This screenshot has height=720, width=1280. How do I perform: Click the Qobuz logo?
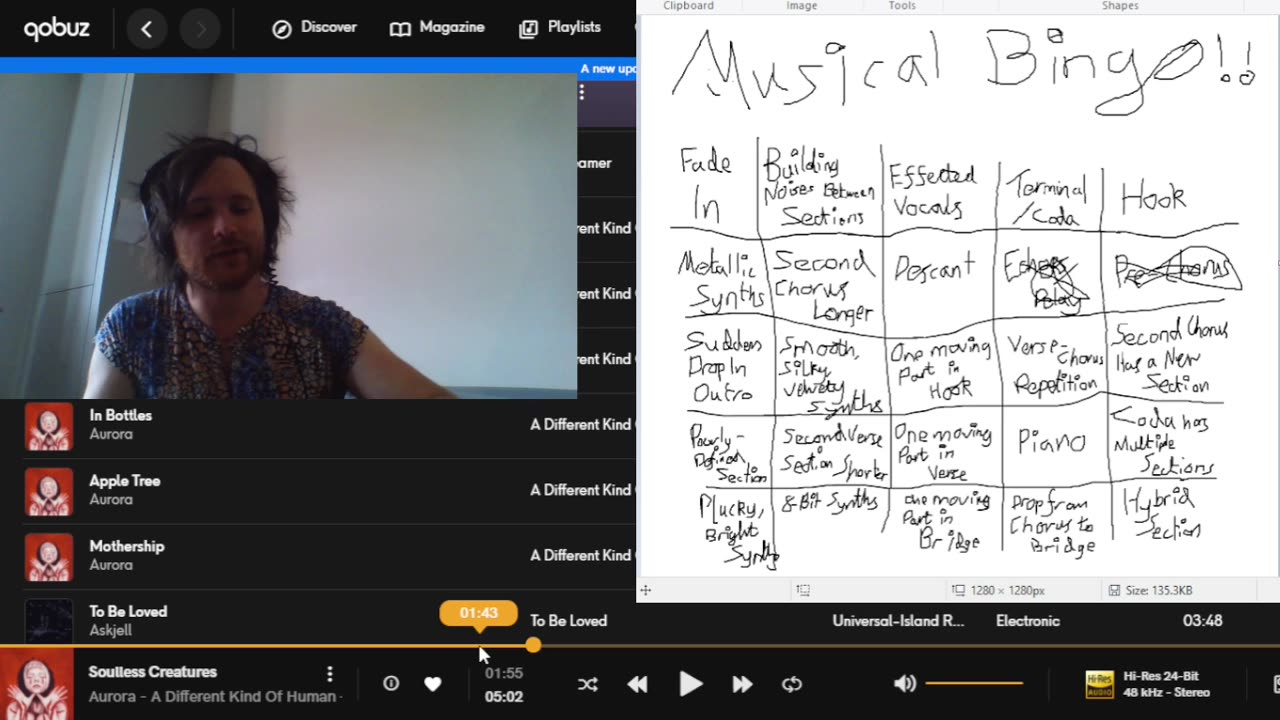pyautogui.click(x=57, y=28)
